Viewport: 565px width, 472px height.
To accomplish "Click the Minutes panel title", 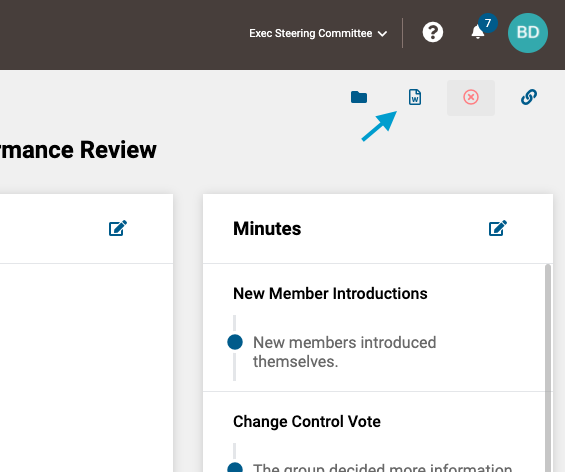I will (x=267, y=228).
